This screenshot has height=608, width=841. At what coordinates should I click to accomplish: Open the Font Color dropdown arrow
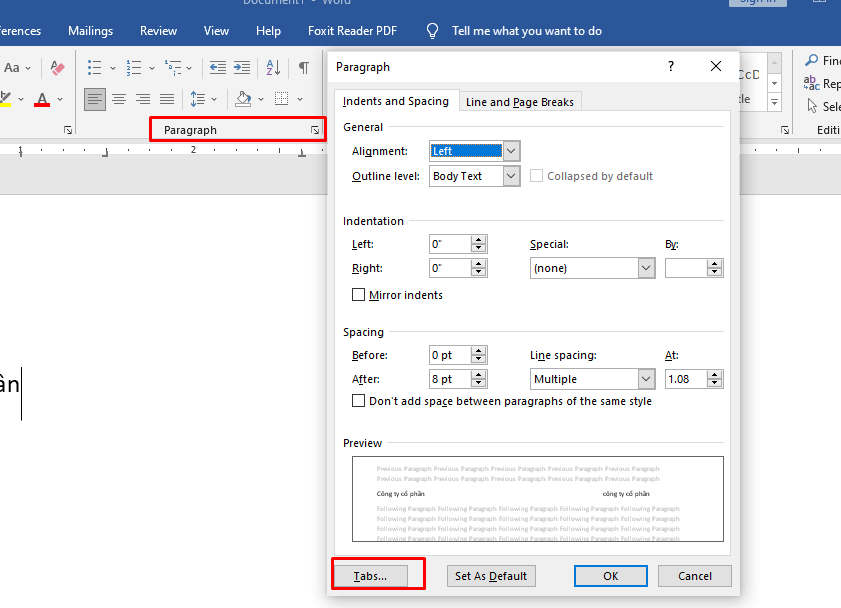pos(60,99)
